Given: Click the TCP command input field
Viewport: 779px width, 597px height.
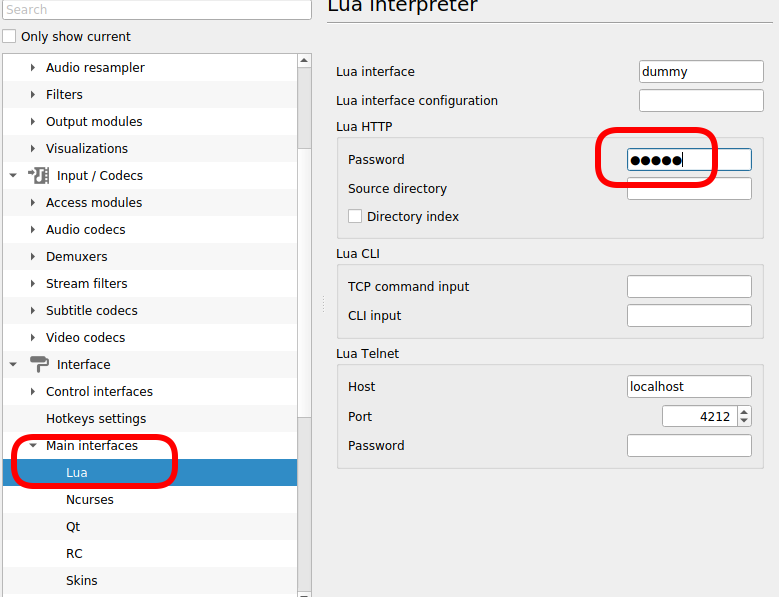Looking at the screenshot, I should [x=689, y=287].
